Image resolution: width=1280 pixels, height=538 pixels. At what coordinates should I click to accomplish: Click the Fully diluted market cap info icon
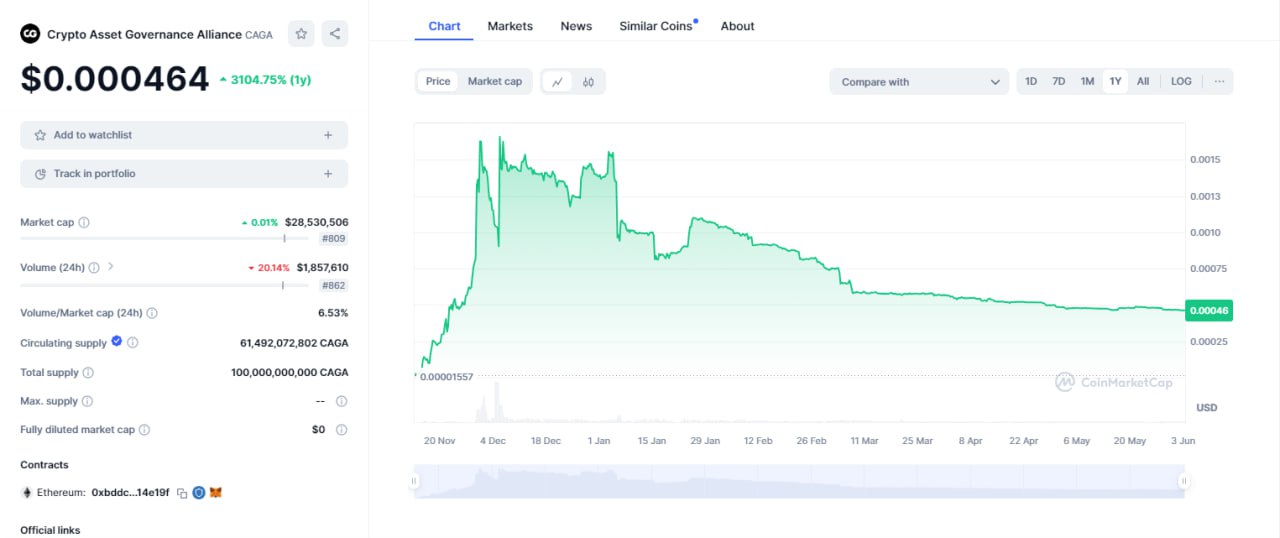[x=144, y=430]
